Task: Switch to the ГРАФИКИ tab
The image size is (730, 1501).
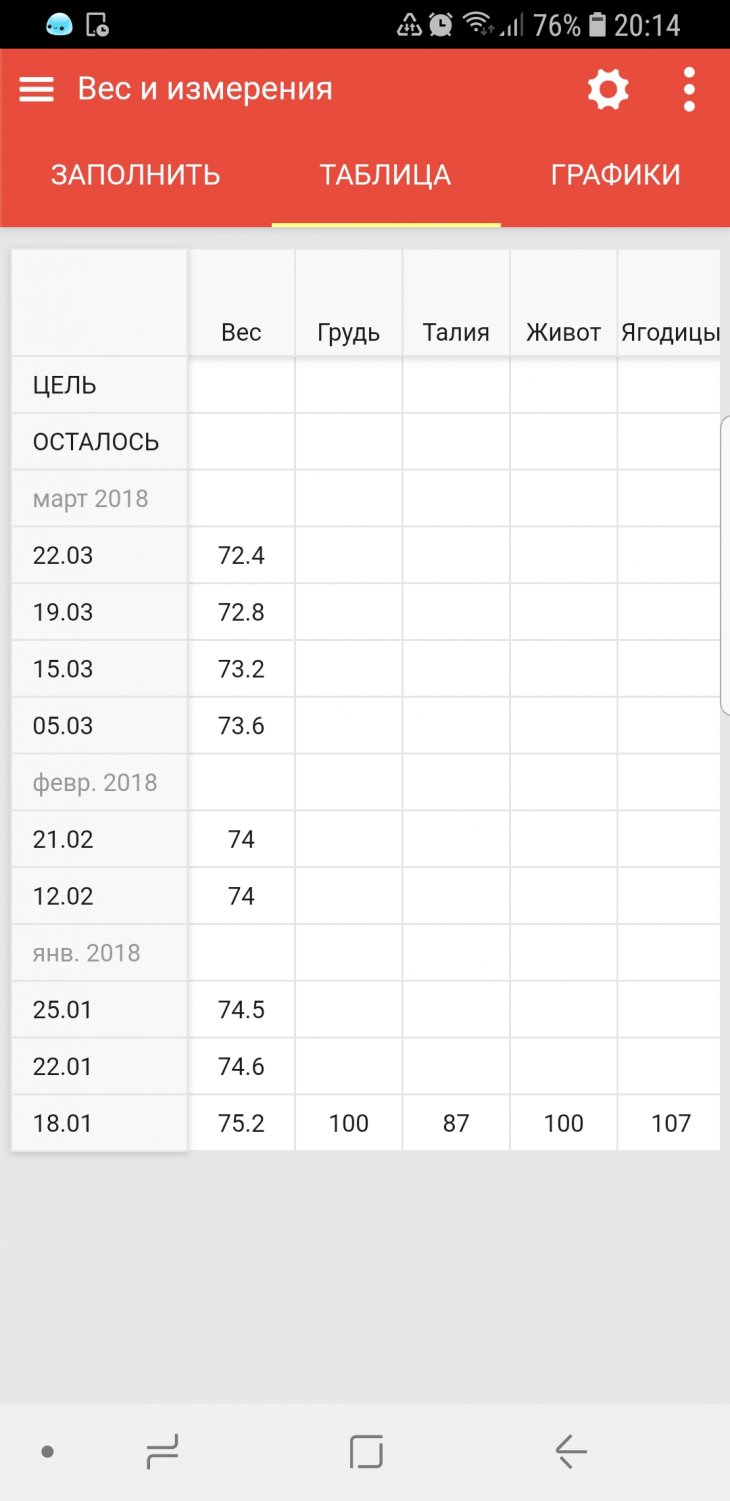Action: pyautogui.click(x=615, y=175)
